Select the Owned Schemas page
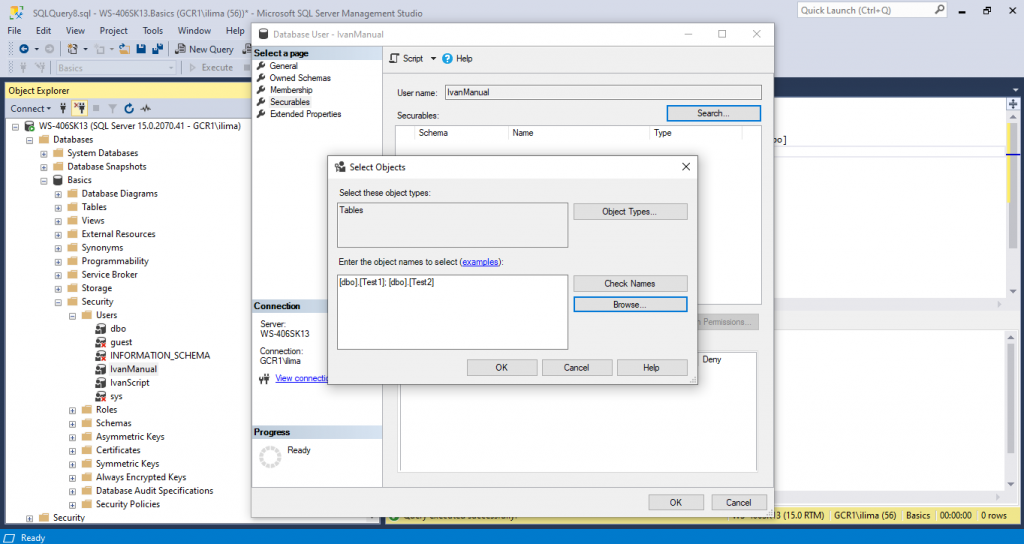This screenshot has height=544, width=1024. [x=300, y=78]
